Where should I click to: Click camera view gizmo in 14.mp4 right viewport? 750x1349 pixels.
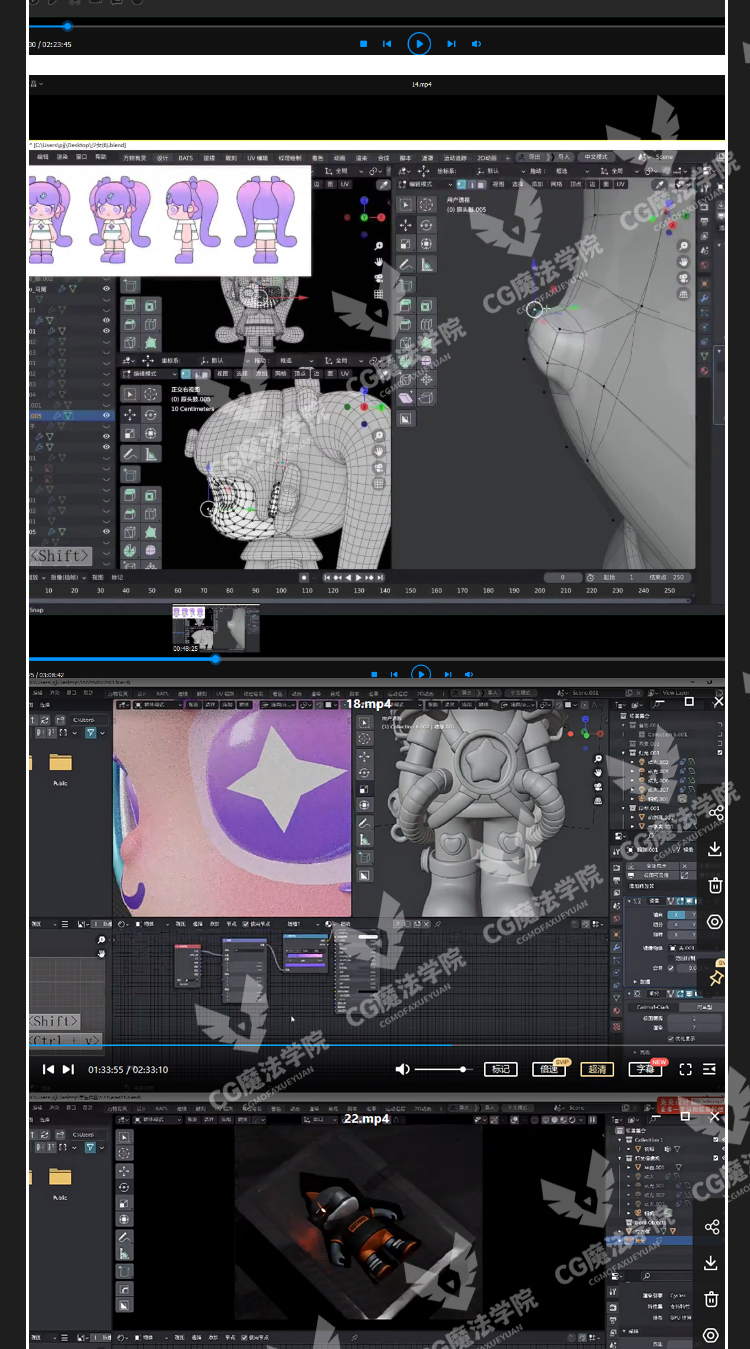tap(683, 278)
